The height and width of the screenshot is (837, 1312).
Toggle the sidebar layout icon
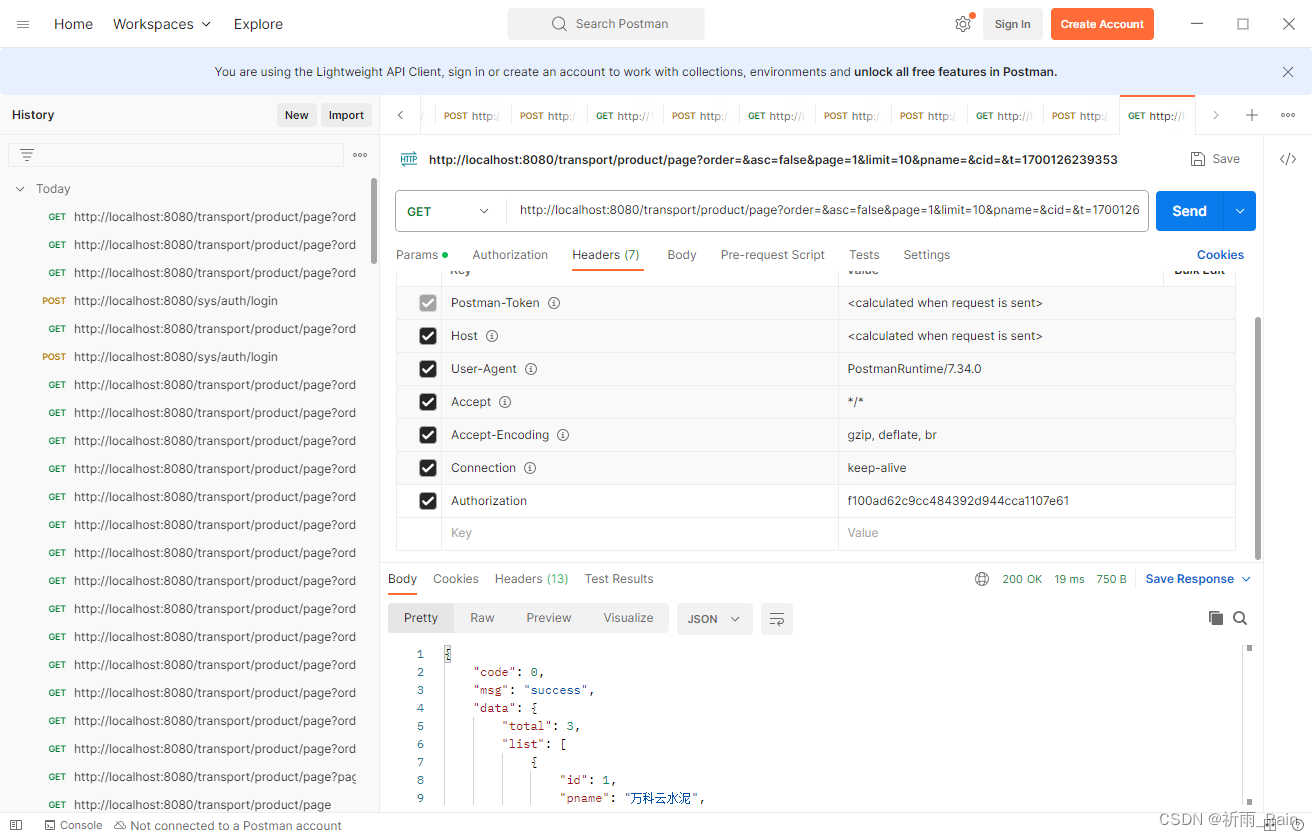tap(16, 825)
